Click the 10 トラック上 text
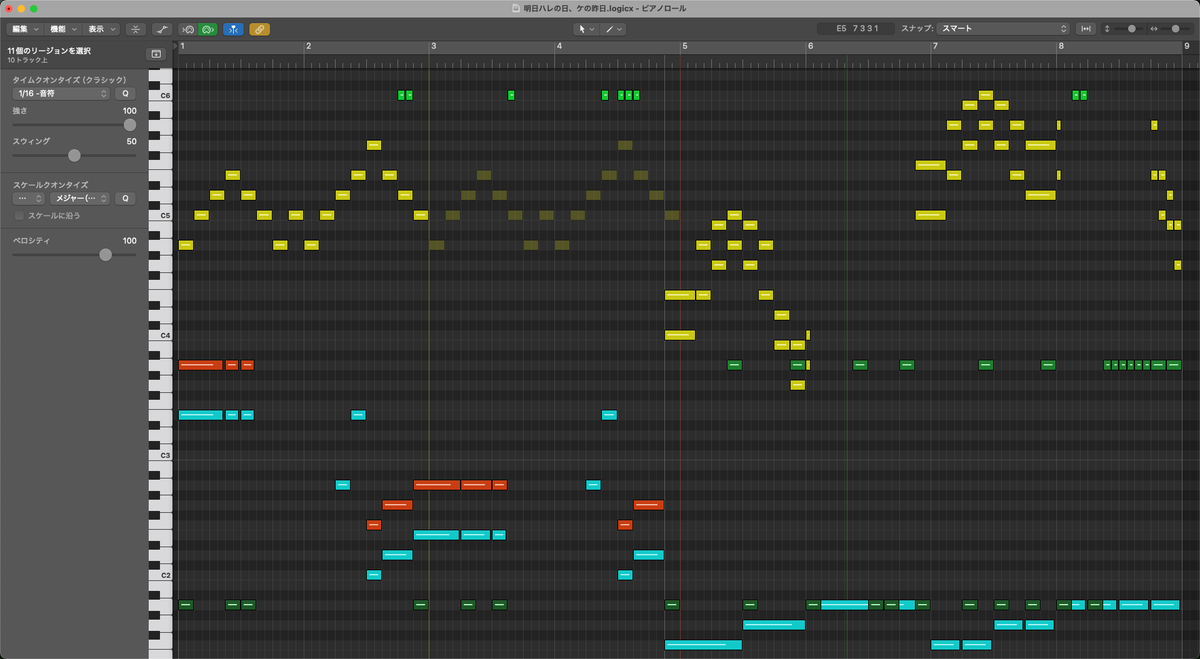This screenshot has width=1200, height=659. 27,60
